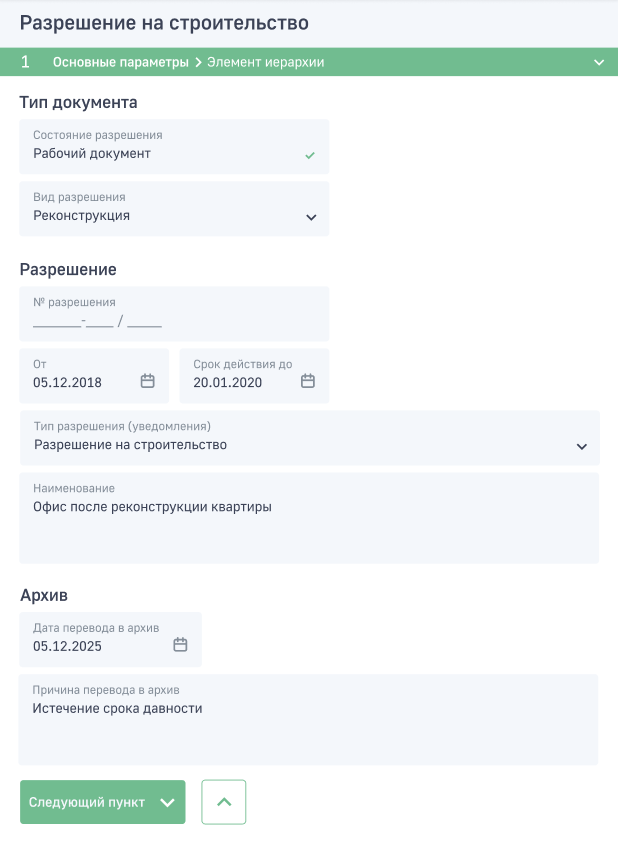Click the up-arrow button beside Следующий пункт
The image size is (618, 842).
click(224, 802)
